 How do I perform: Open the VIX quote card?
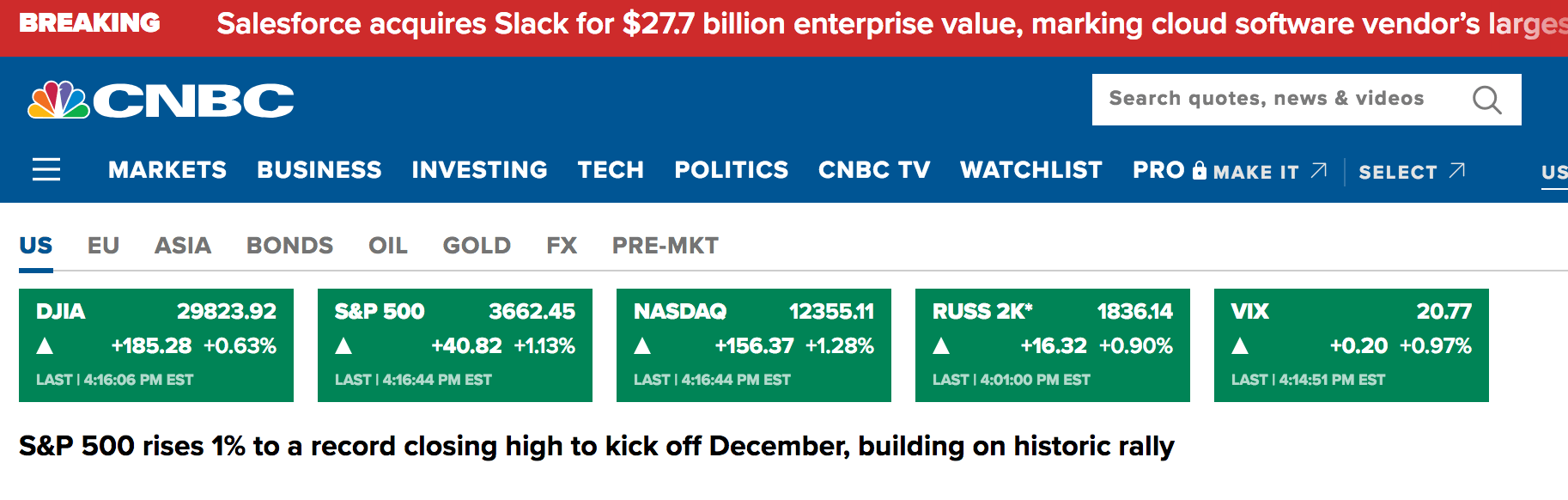pyautogui.click(x=1351, y=345)
